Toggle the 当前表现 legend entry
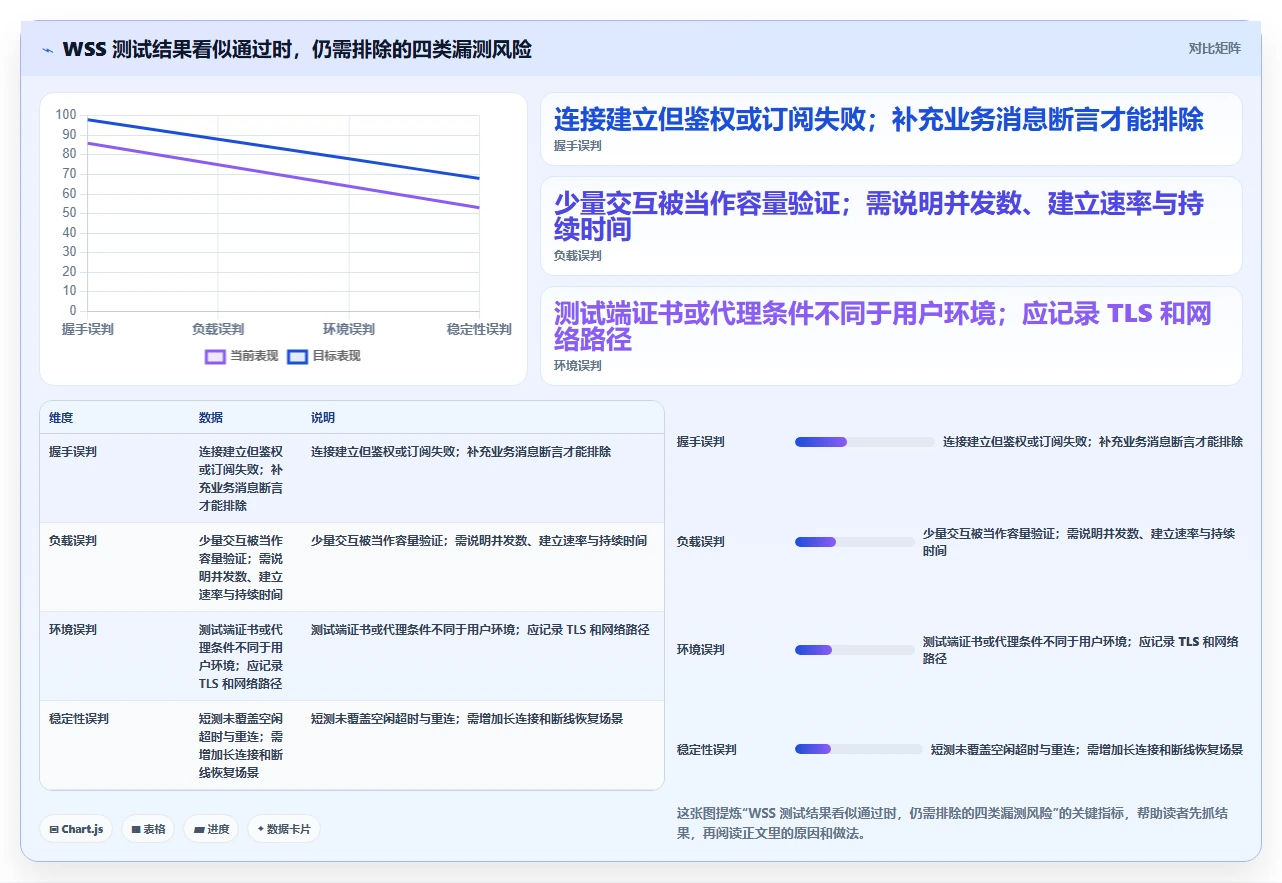The width and height of the screenshot is (1282, 883). pyautogui.click(x=242, y=356)
